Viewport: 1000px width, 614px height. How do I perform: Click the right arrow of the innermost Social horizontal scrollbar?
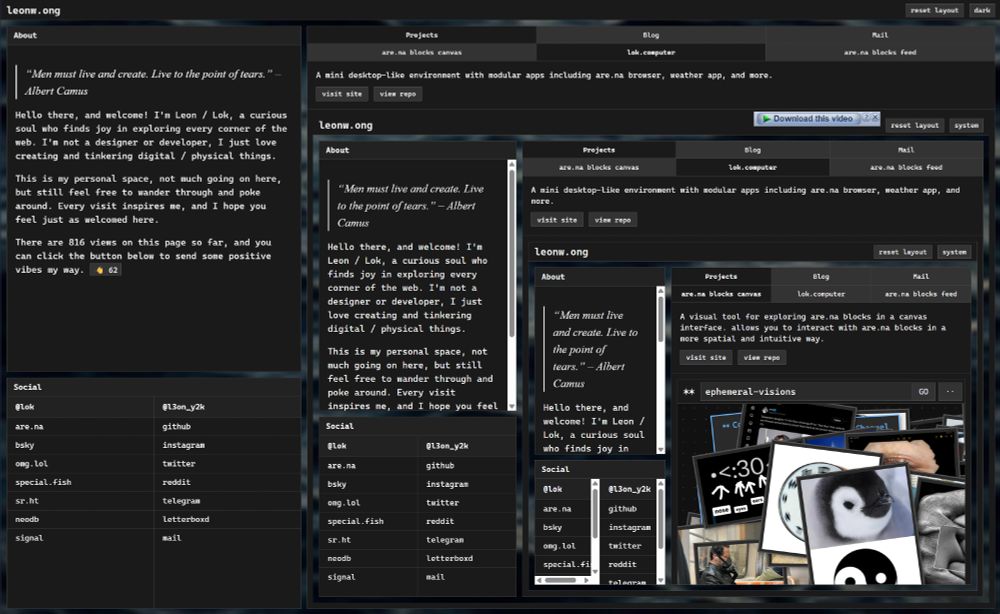click(587, 580)
